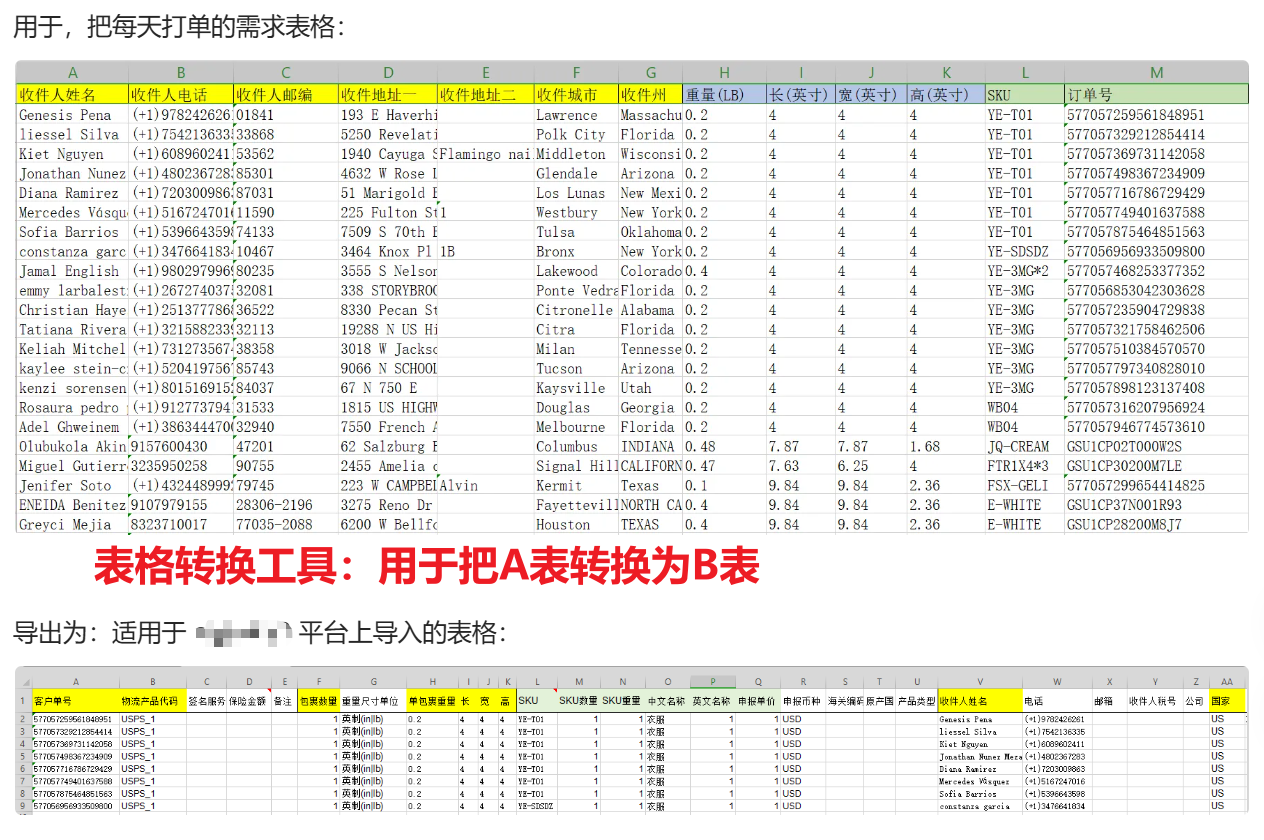Click the Flamingo address-two cell
This screenshot has width=1264, height=840.
[x=485, y=154]
